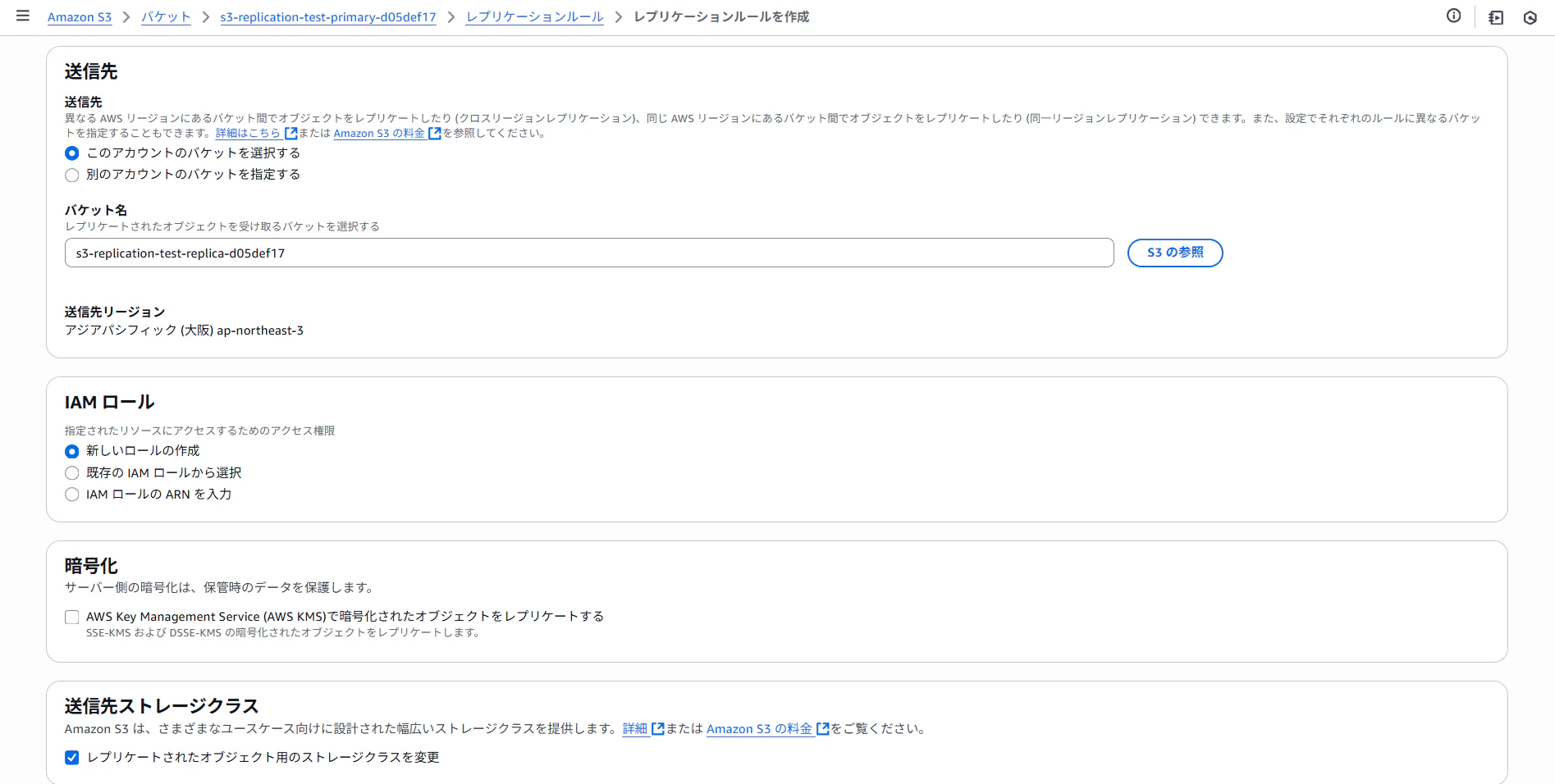Click the external link icon beside 詳細 in ストレージクラス section
This screenshot has width=1555, height=784.
(657, 728)
